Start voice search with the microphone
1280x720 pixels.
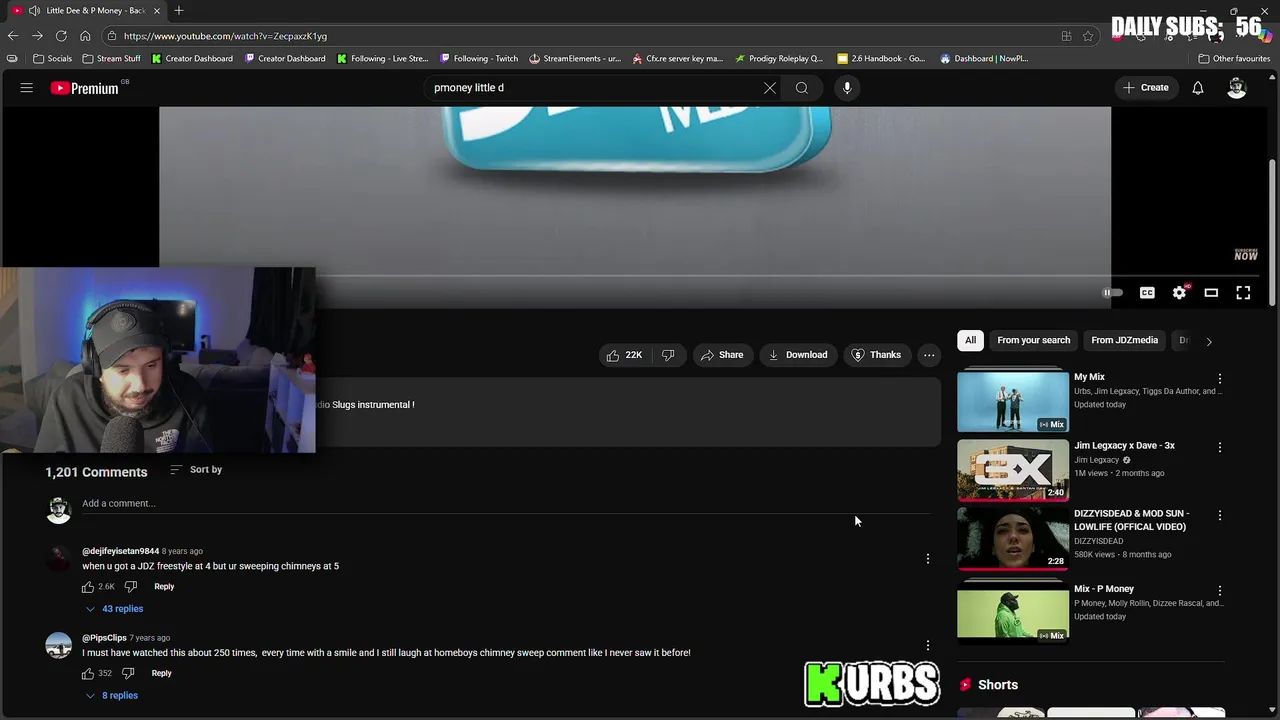point(847,88)
